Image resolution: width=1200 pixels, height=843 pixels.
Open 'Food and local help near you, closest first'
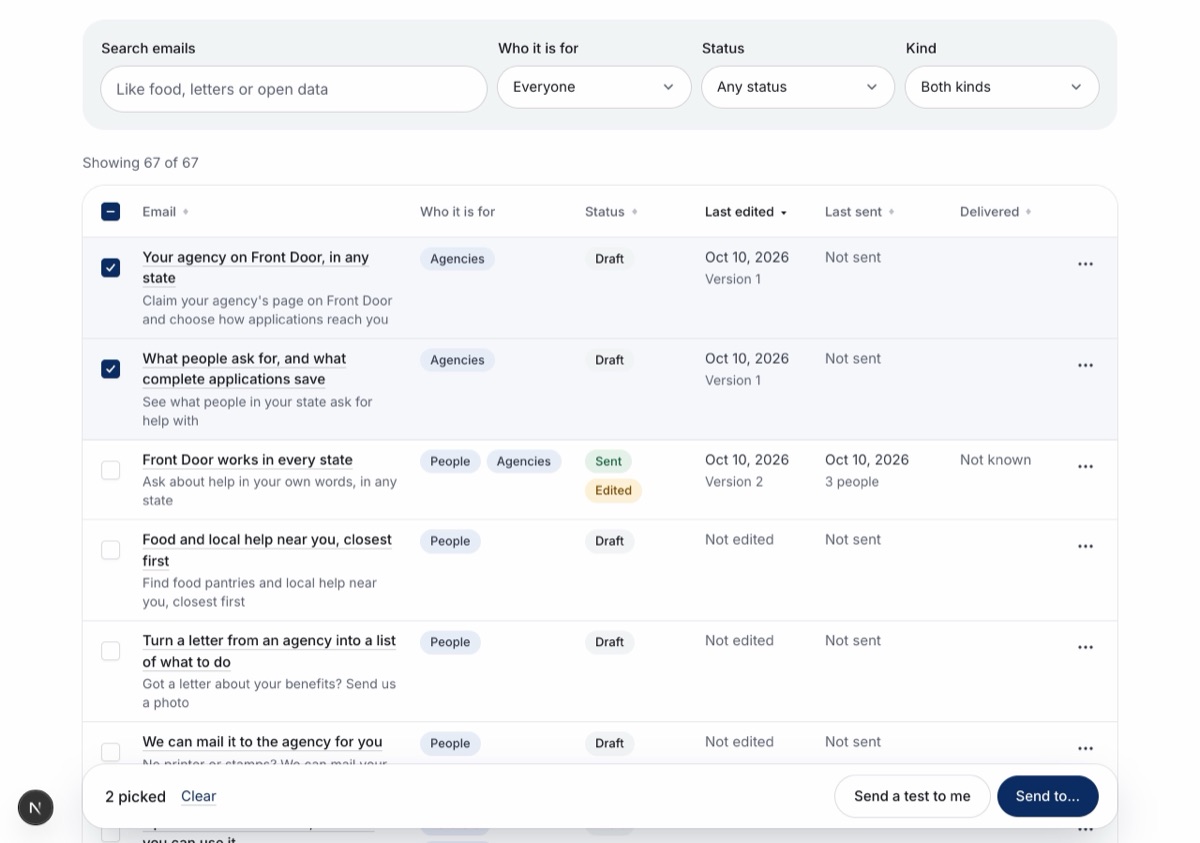tap(267, 550)
